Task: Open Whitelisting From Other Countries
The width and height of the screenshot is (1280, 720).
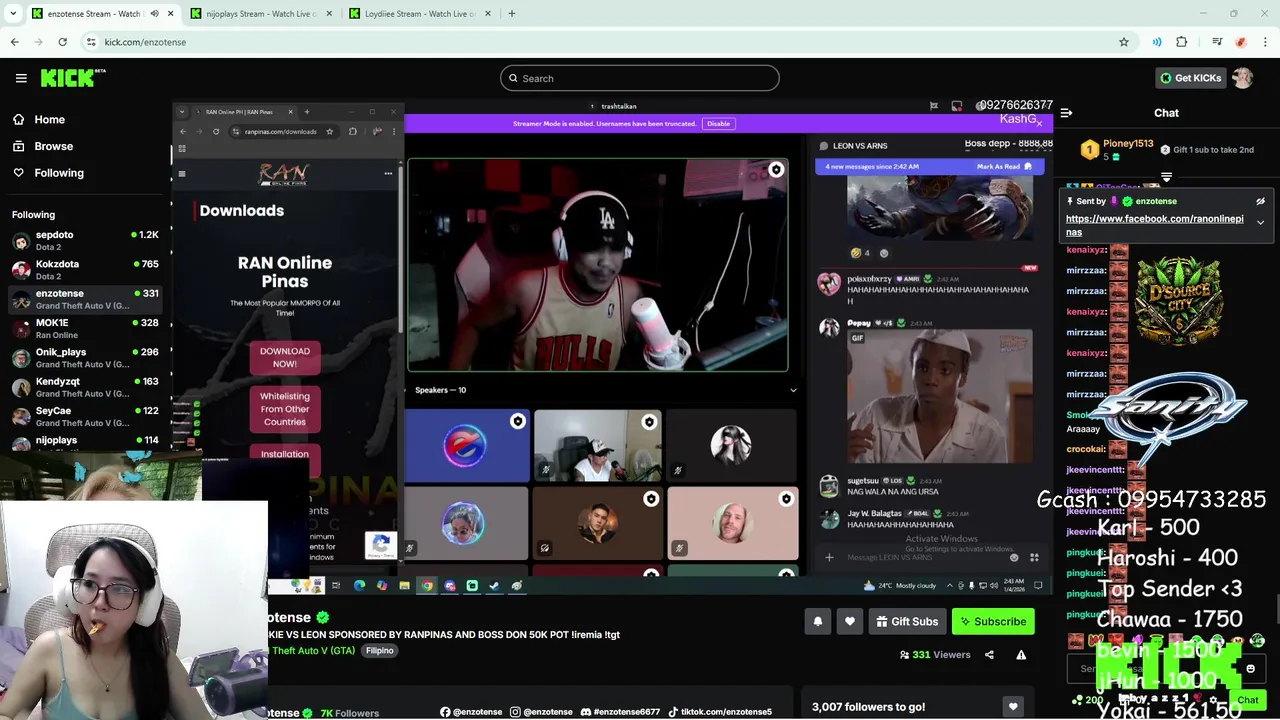Action: point(285,409)
